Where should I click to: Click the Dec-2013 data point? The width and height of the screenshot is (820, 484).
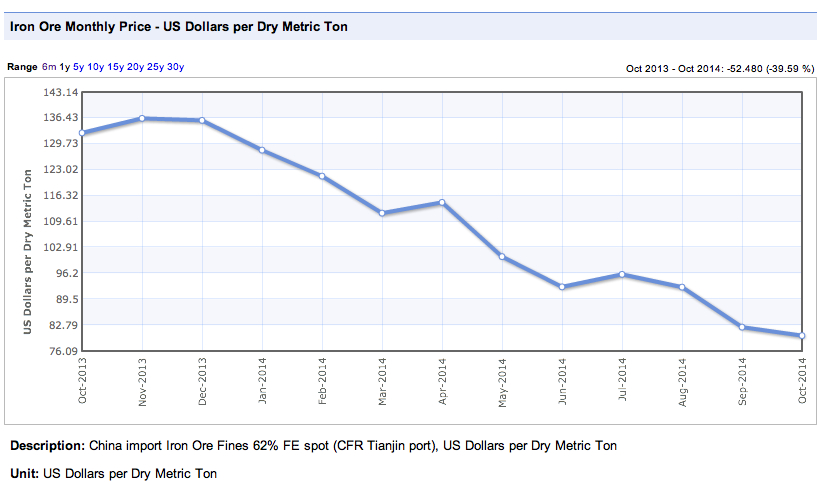point(202,120)
